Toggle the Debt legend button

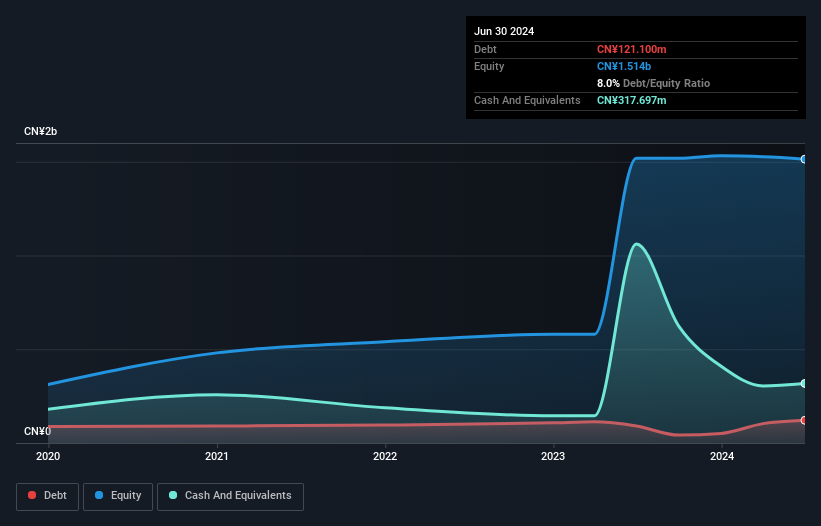(x=48, y=496)
